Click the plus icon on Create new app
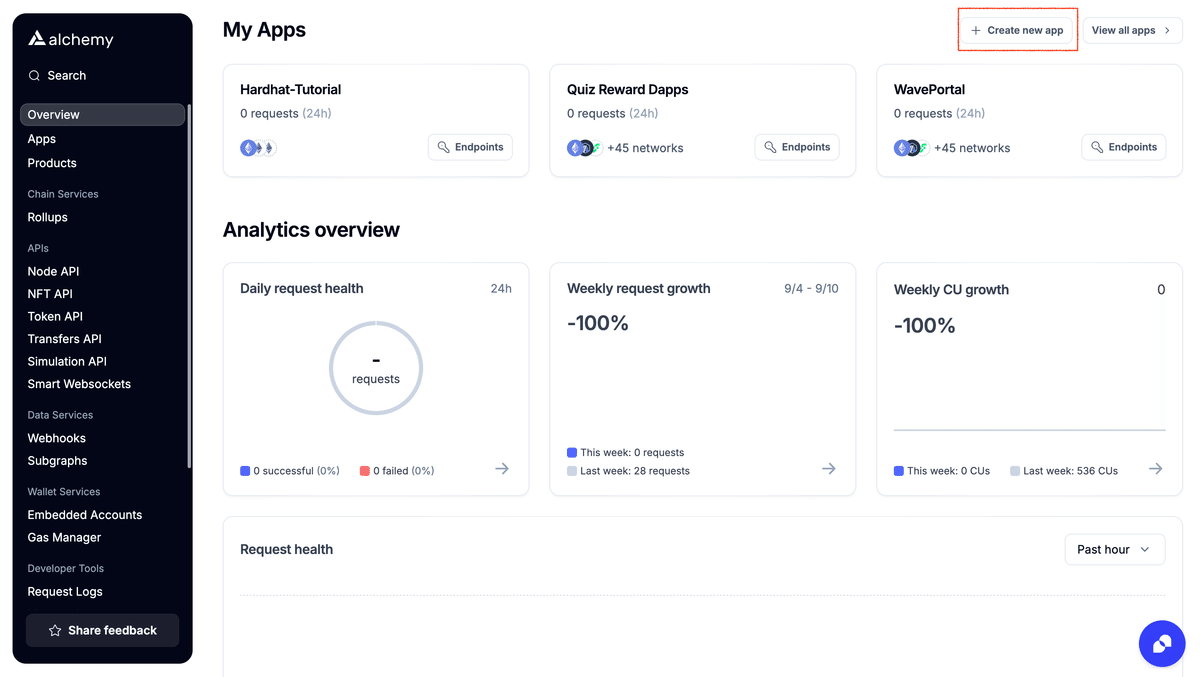 click(x=976, y=31)
